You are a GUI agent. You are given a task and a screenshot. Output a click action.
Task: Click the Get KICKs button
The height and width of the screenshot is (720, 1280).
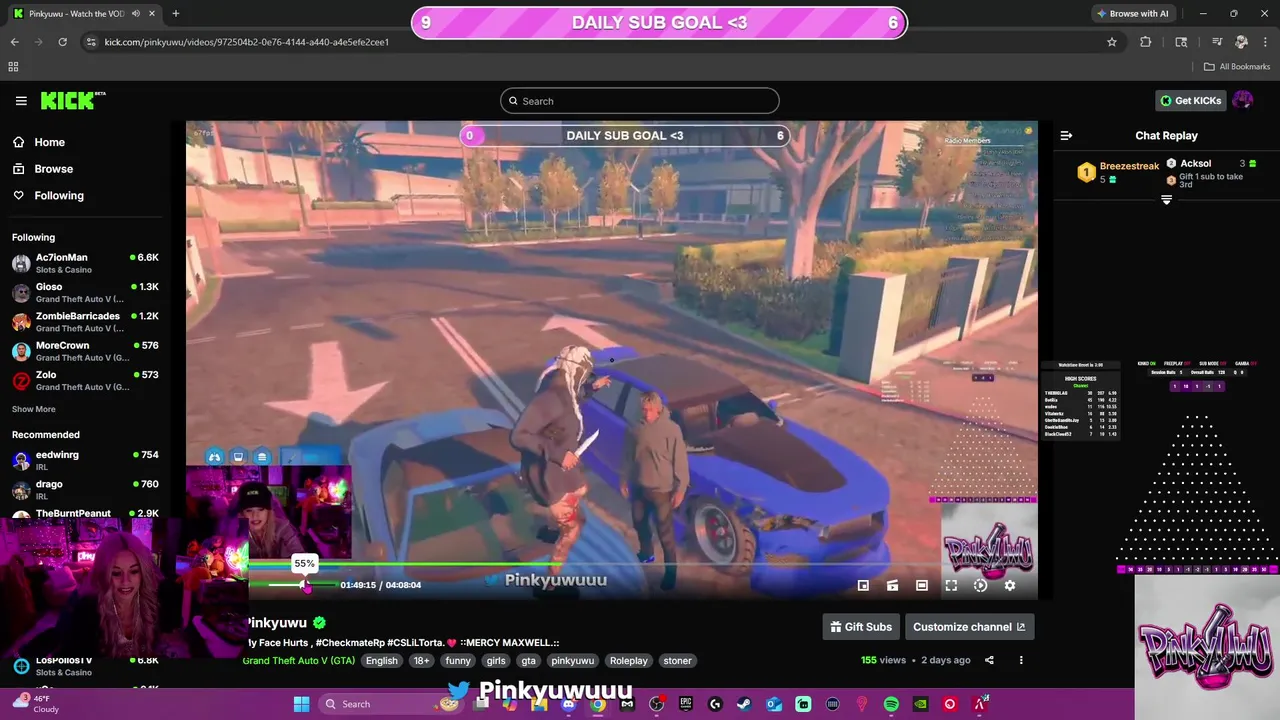click(1190, 100)
